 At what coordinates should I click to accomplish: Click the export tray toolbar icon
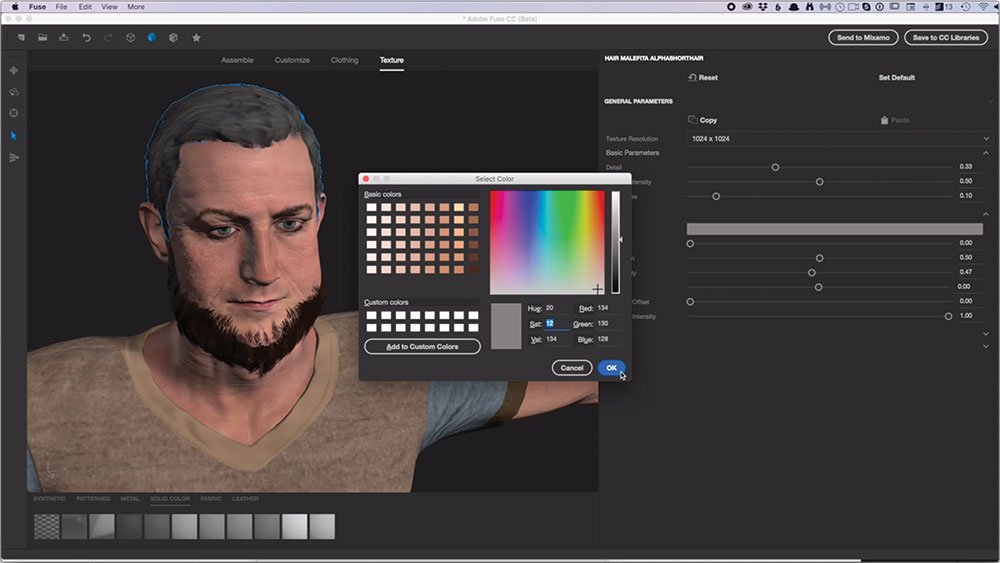click(64, 38)
